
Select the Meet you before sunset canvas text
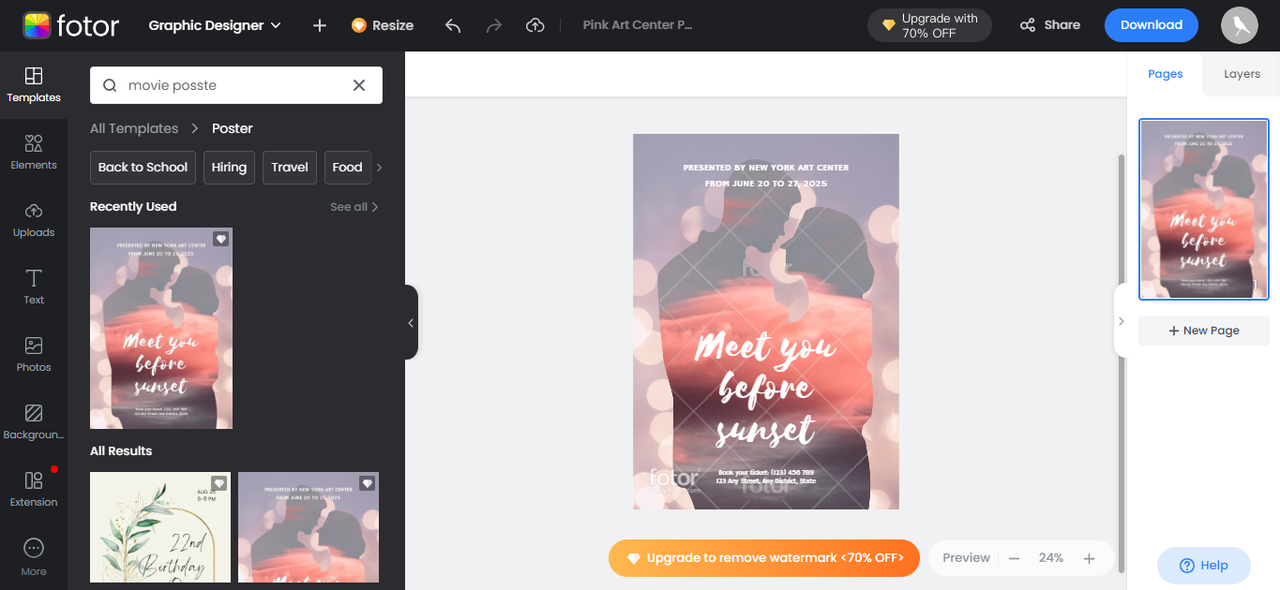(766, 388)
